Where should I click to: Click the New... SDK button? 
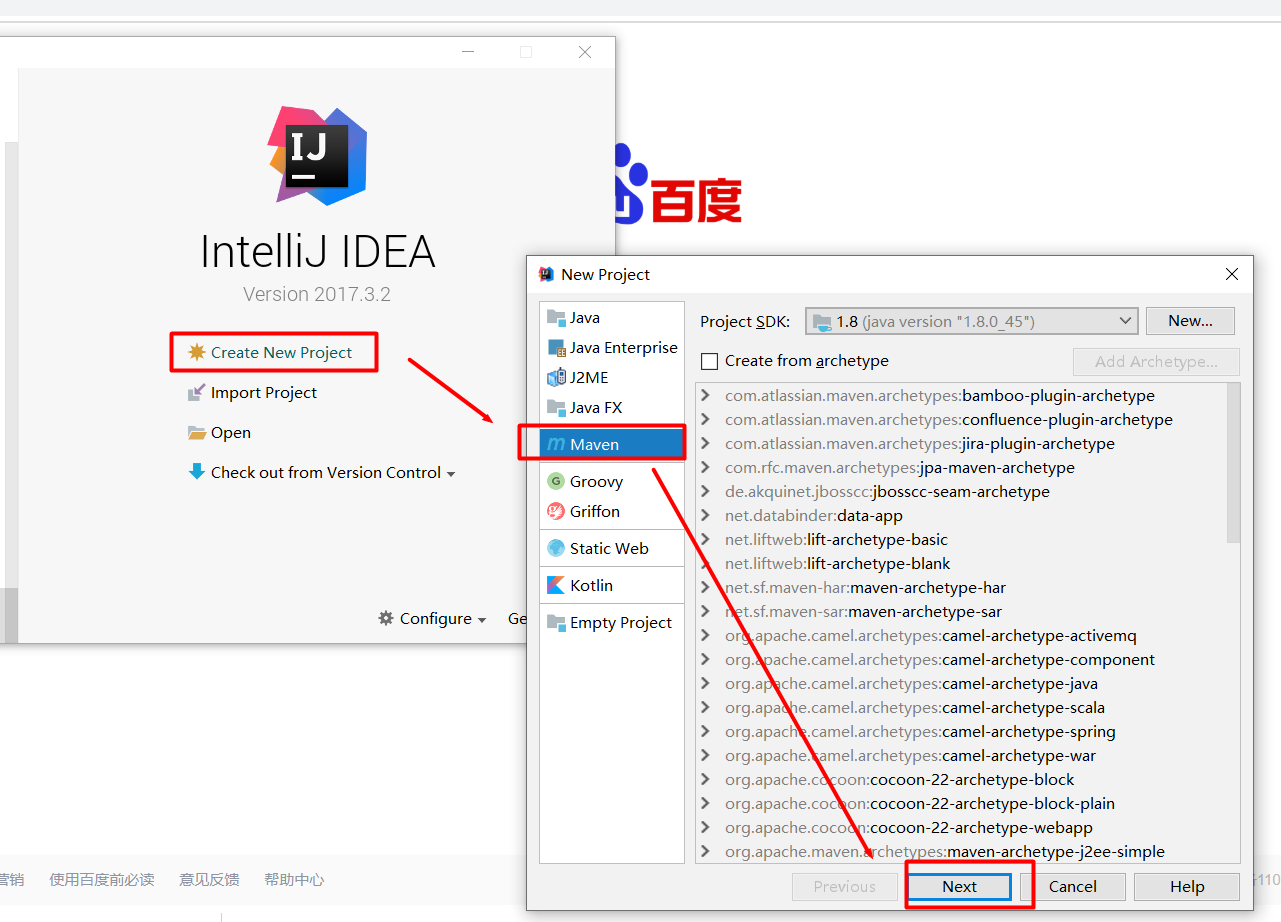(x=1190, y=321)
